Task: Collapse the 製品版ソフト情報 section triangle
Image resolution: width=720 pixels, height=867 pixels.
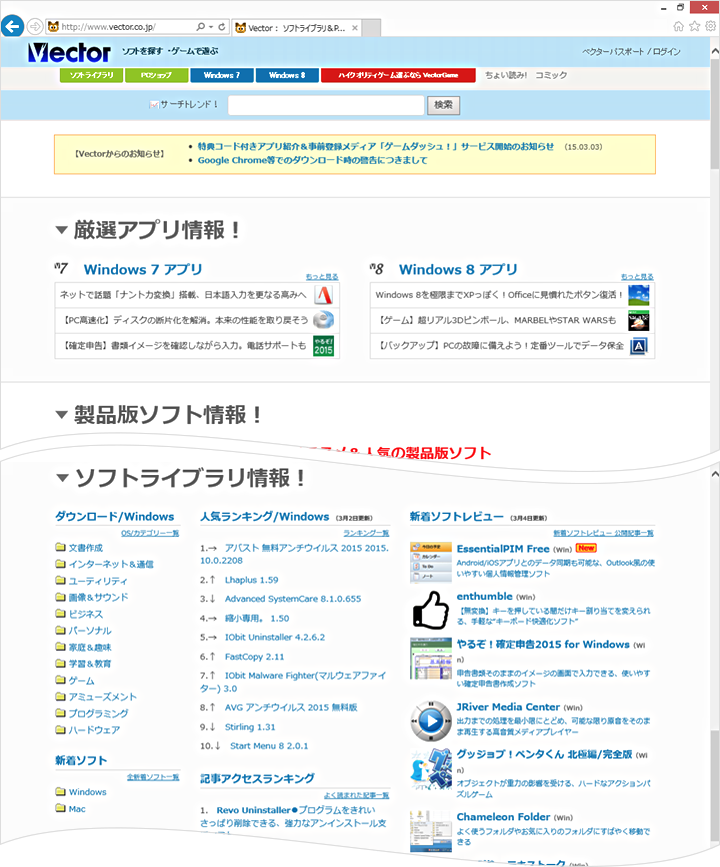Action: click(x=61, y=414)
